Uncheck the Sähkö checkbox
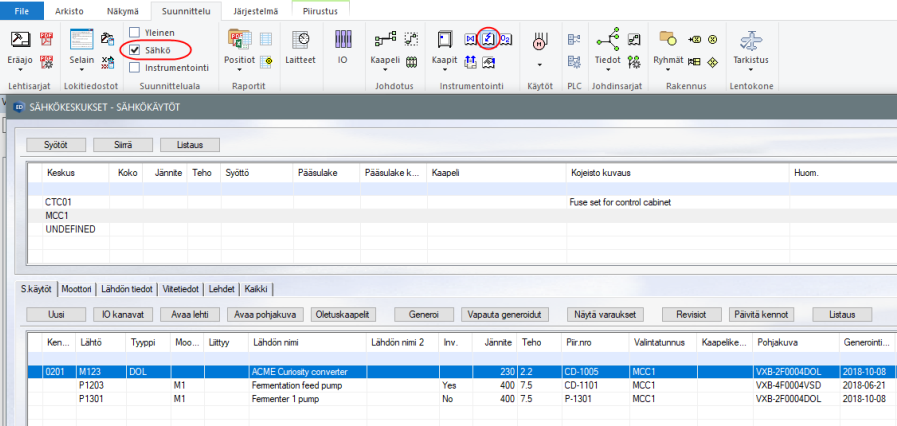The width and height of the screenshot is (897, 426). coord(135,49)
